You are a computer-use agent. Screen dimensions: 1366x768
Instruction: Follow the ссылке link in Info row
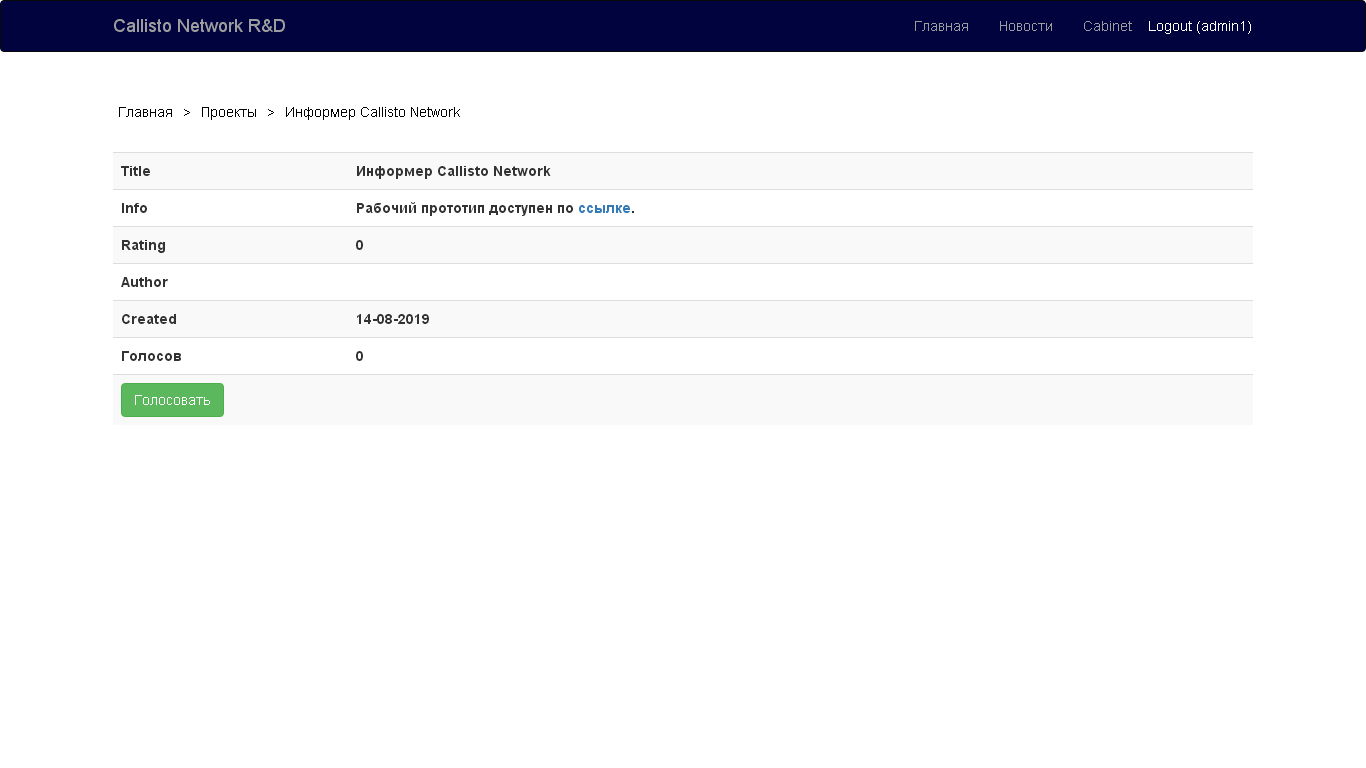click(604, 208)
